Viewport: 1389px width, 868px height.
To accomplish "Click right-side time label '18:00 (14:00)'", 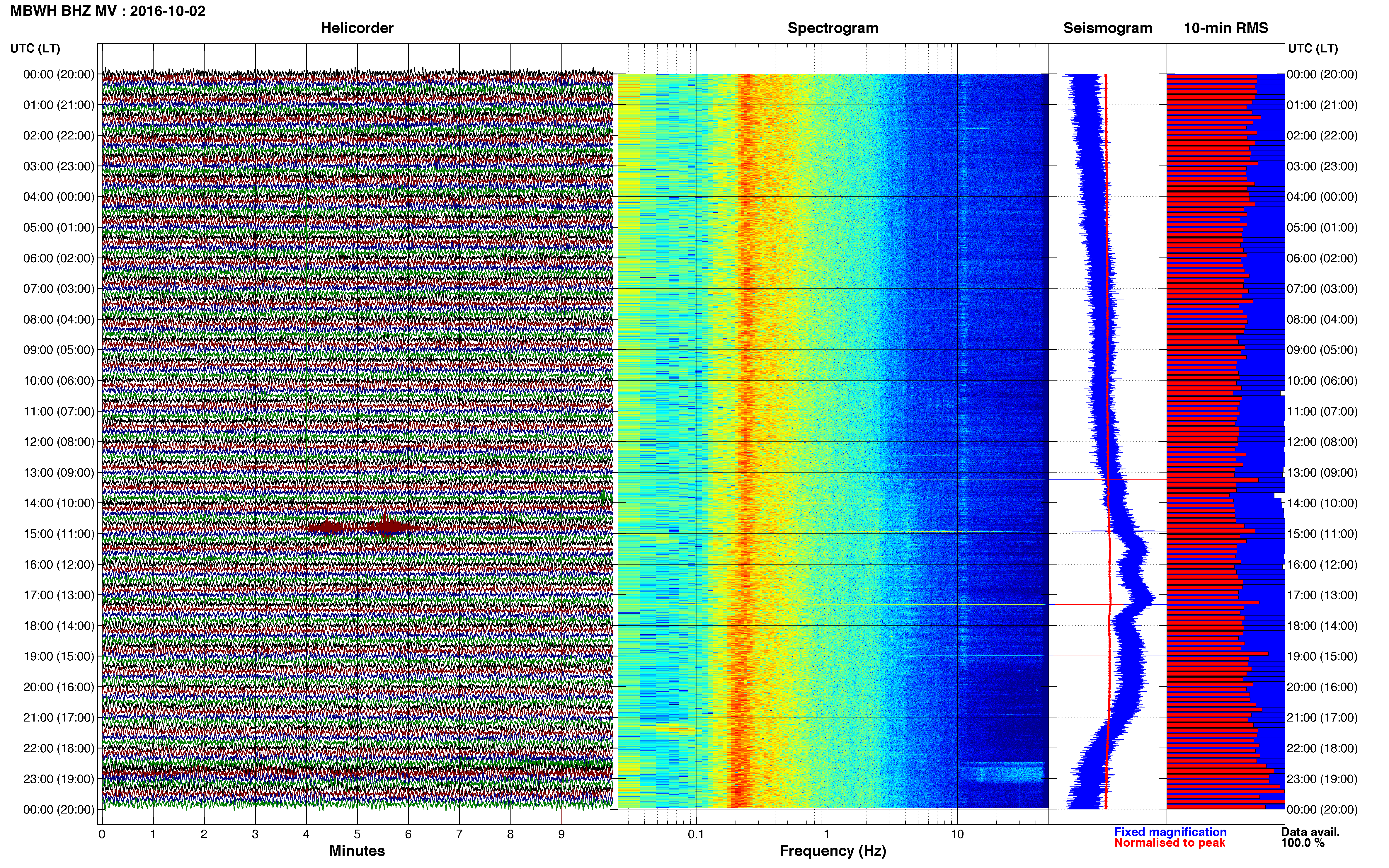I will coord(1322,626).
